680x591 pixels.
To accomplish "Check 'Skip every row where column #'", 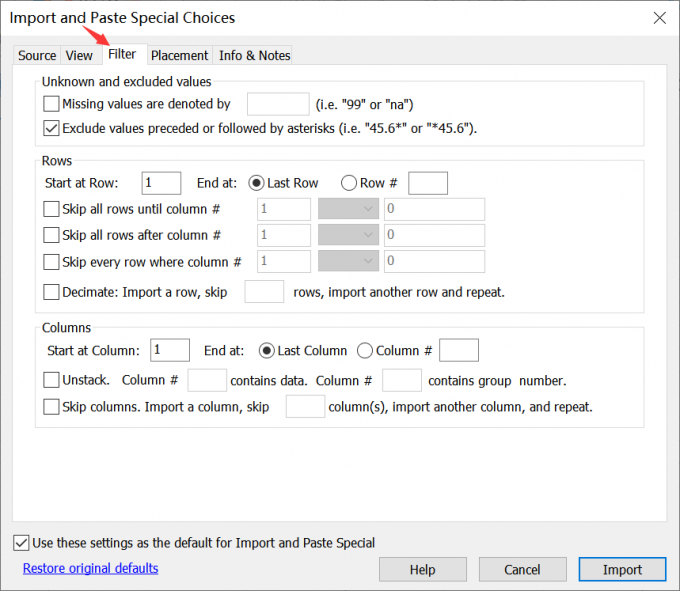I will click(x=52, y=262).
